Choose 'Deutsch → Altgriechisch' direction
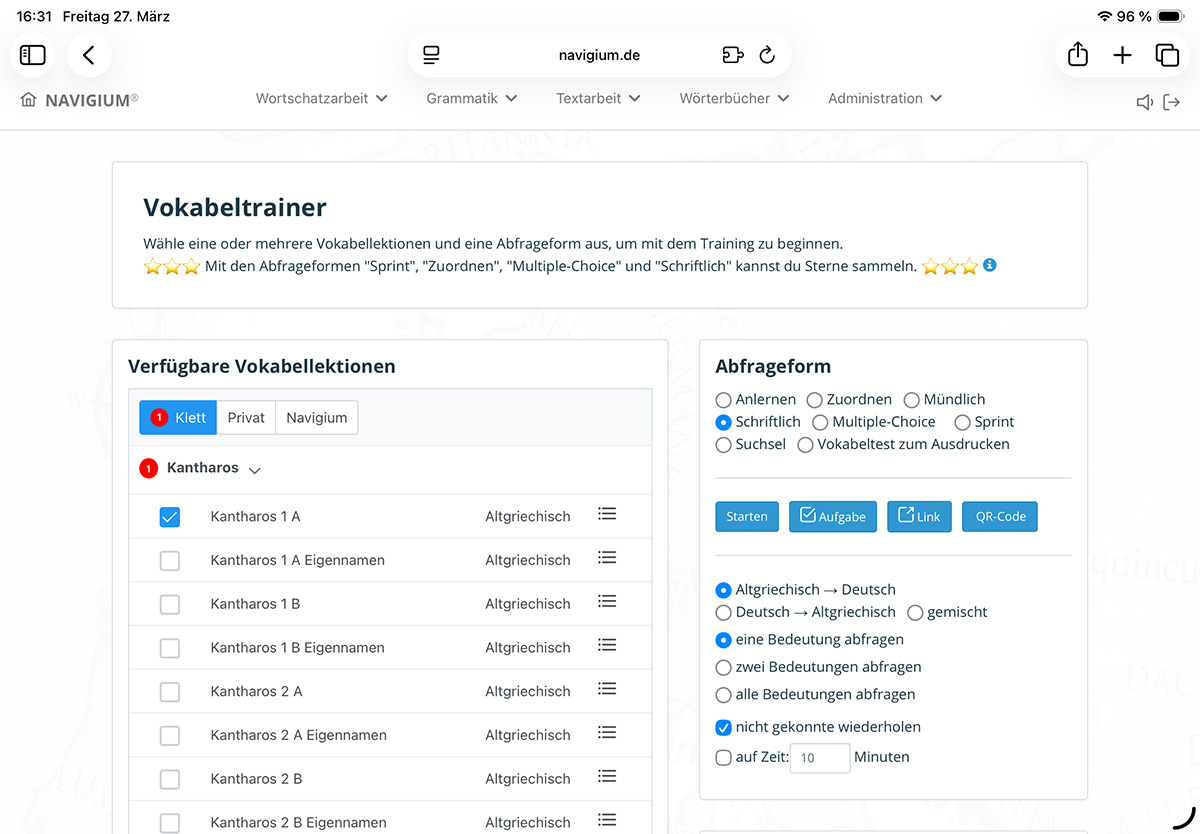Viewport: 1200px width, 834px height. tap(724, 612)
